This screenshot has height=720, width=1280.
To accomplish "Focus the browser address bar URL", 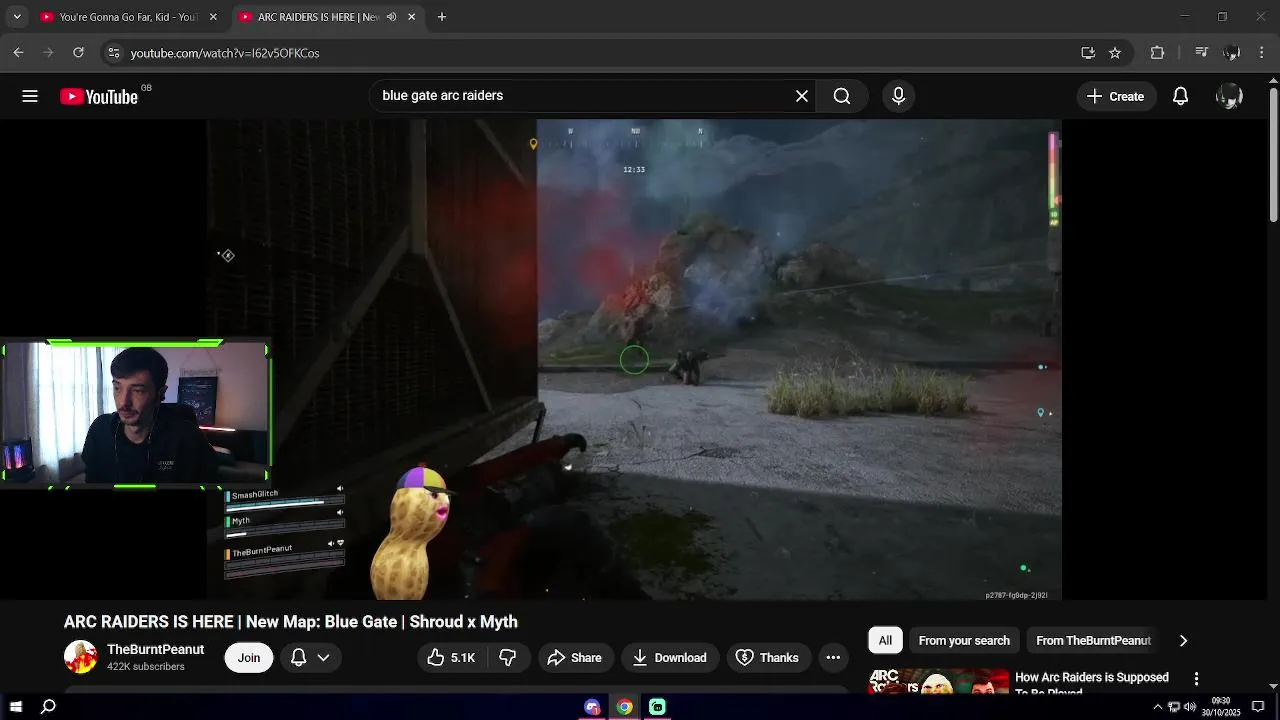I will click(x=225, y=53).
